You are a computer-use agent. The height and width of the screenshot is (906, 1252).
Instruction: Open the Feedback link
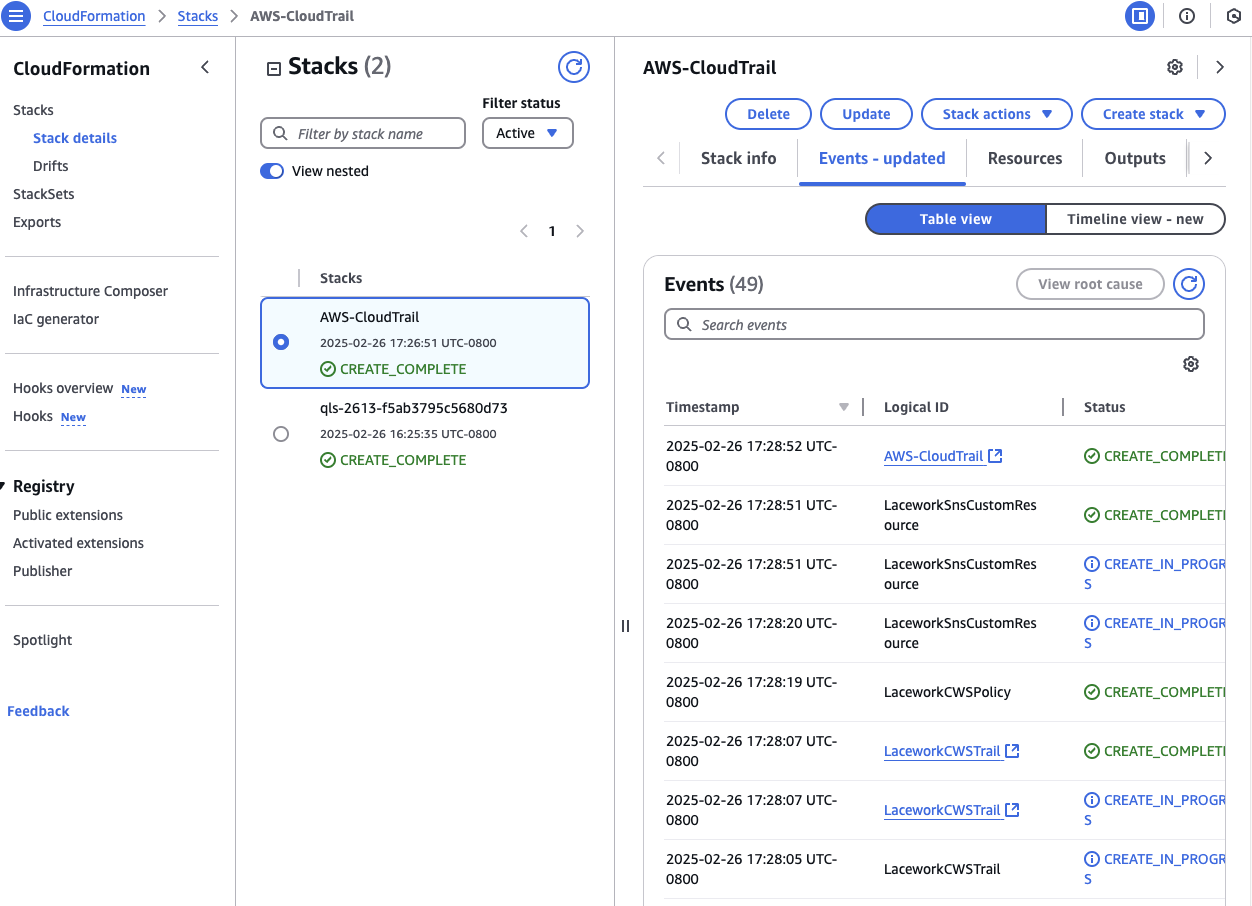[x=38, y=711]
